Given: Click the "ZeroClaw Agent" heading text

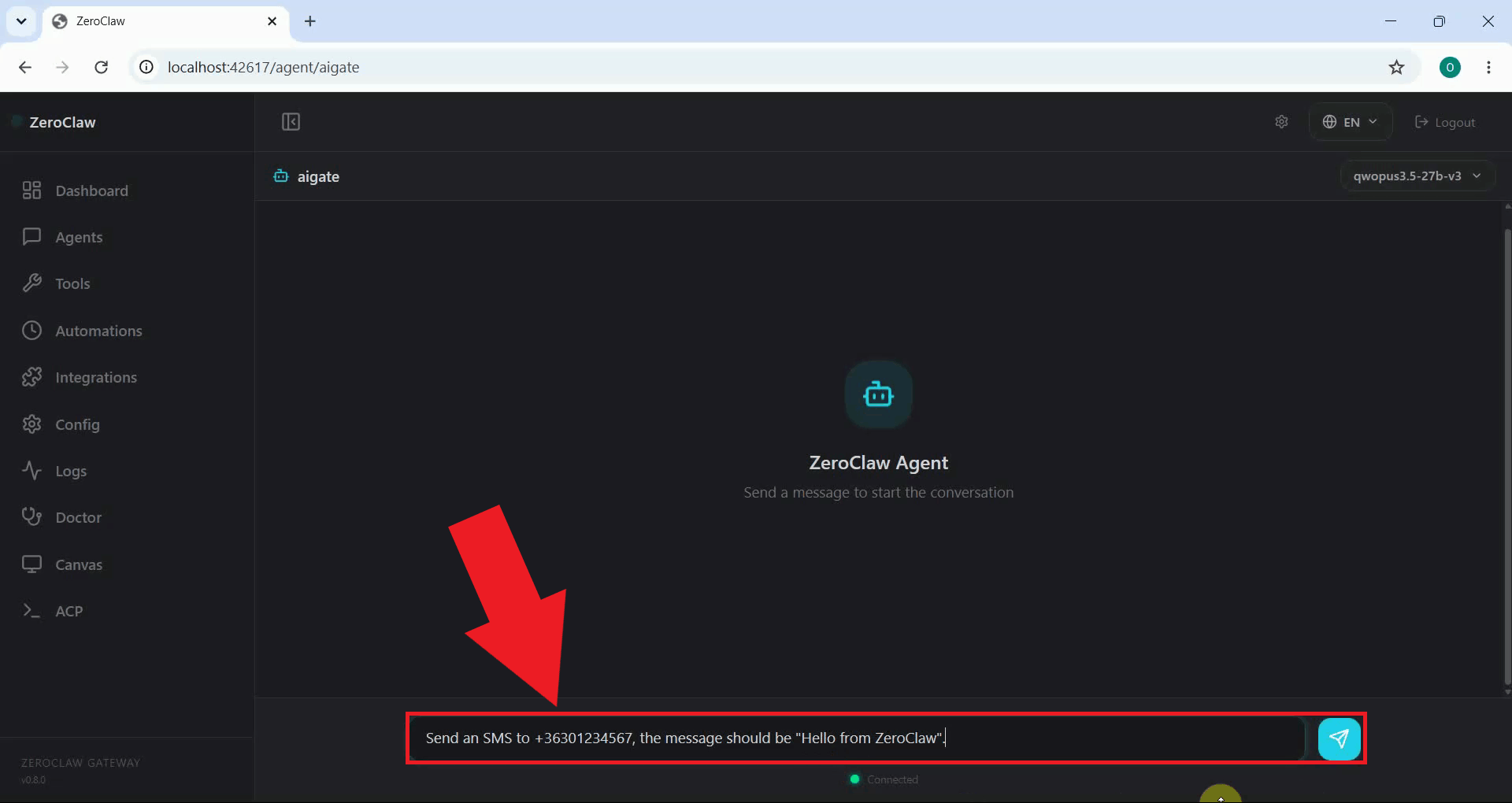Looking at the screenshot, I should tap(878, 463).
